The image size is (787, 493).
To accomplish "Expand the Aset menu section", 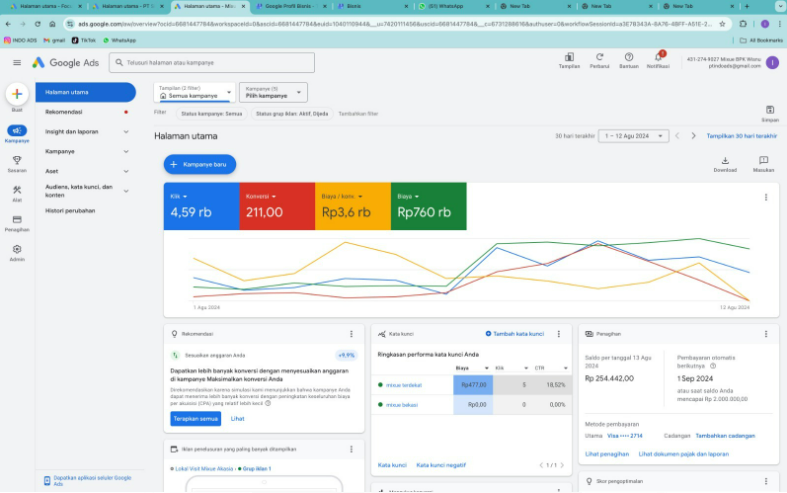I will 86,171.
